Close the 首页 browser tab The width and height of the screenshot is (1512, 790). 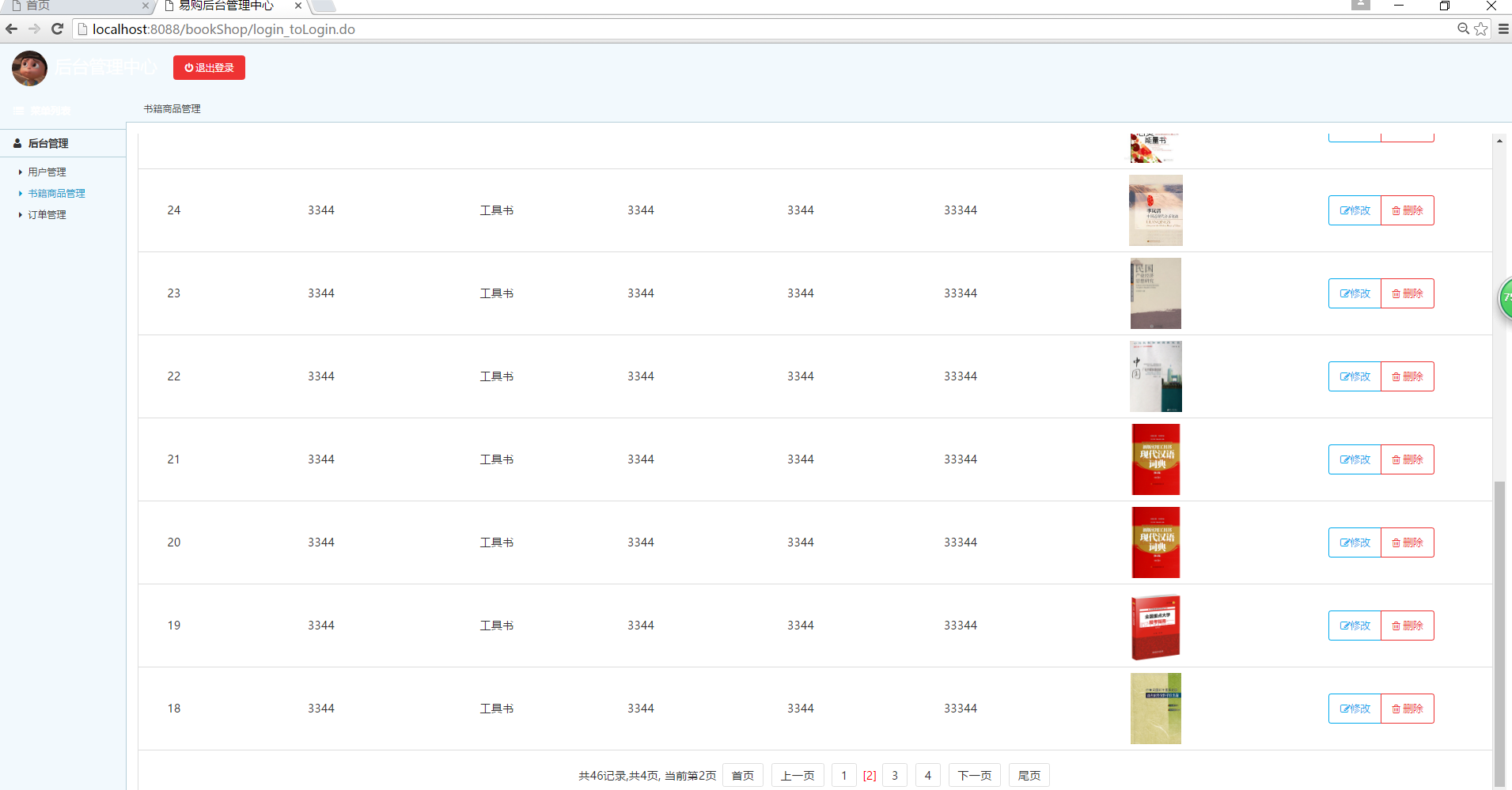pos(146,6)
